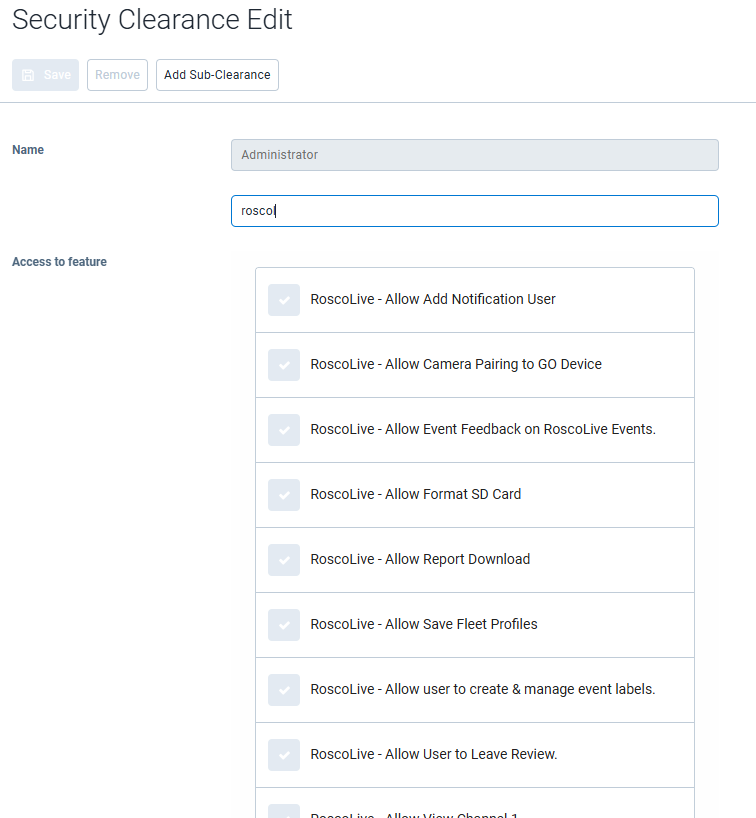Click the floppy disk icon in Save
This screenshot has width=756, height=818.
pyautogui.click(x=28, y=75)
